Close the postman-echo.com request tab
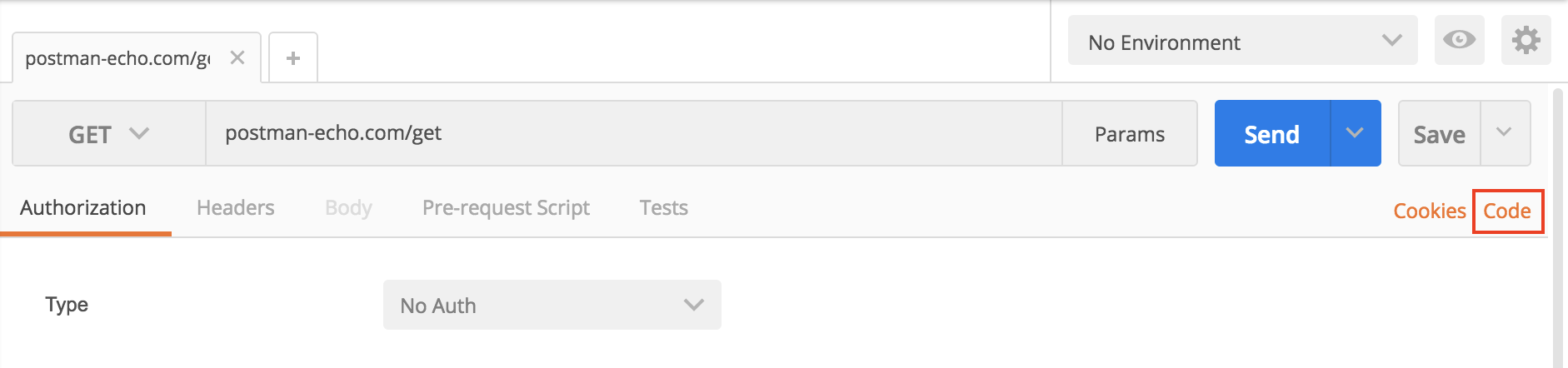This screenshot has height=368, width=1568. click(237, 57)
